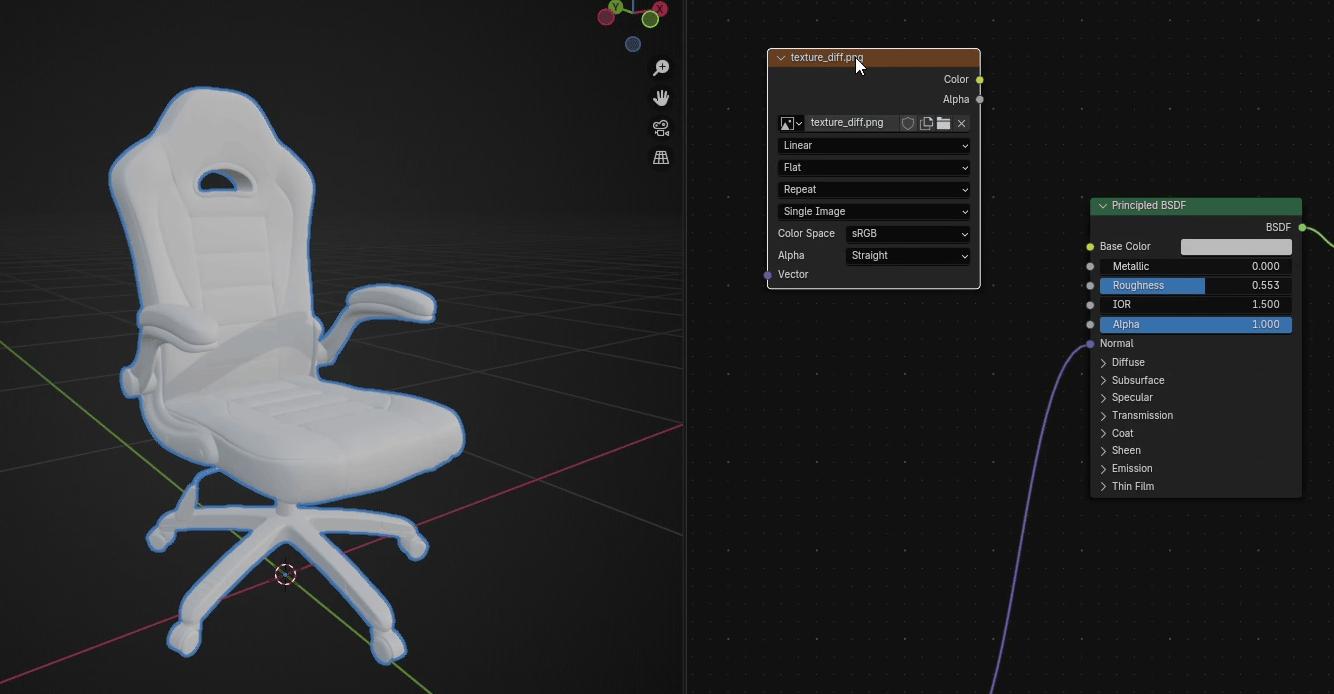Toggle the perspective/orthographic grid icon
Viewport: 1334px width, 694px height.
661,158
